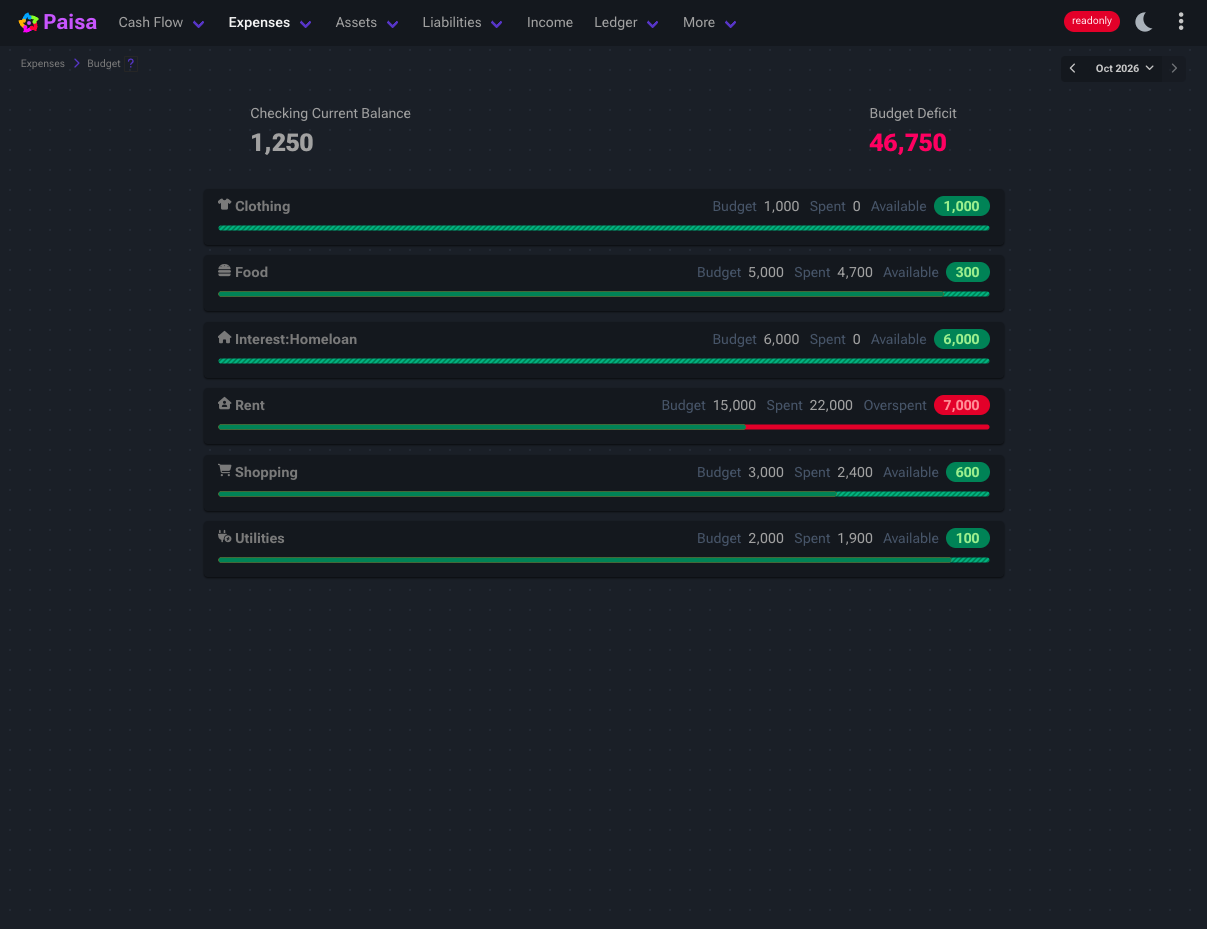Click the Shopping cart icon
The width and height of the screenshot is (1207, 929).
pyautogui.click(x=224, y=471)
